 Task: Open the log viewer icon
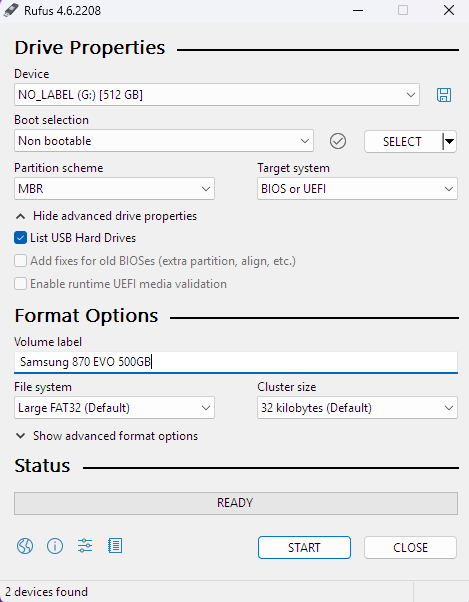click(115, 546)
